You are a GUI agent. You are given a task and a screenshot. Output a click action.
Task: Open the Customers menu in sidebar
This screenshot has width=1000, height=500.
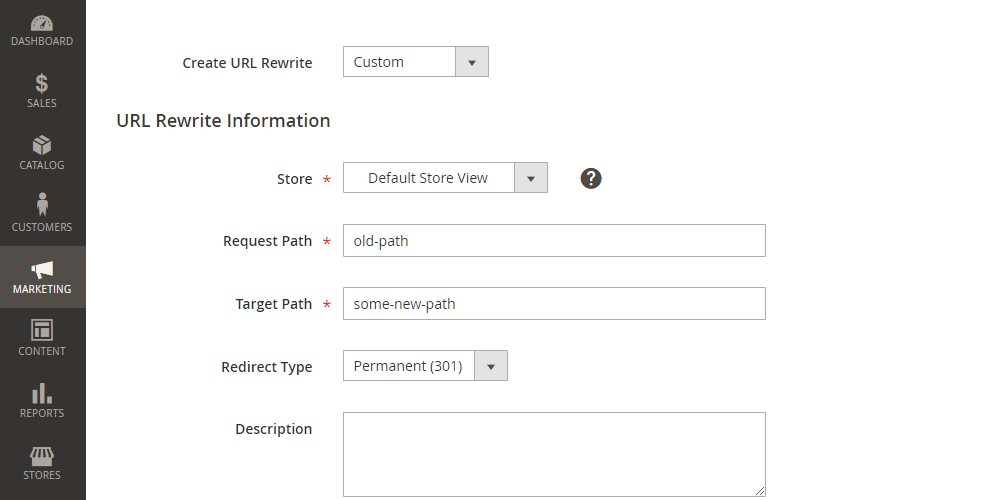coord(42,214)
